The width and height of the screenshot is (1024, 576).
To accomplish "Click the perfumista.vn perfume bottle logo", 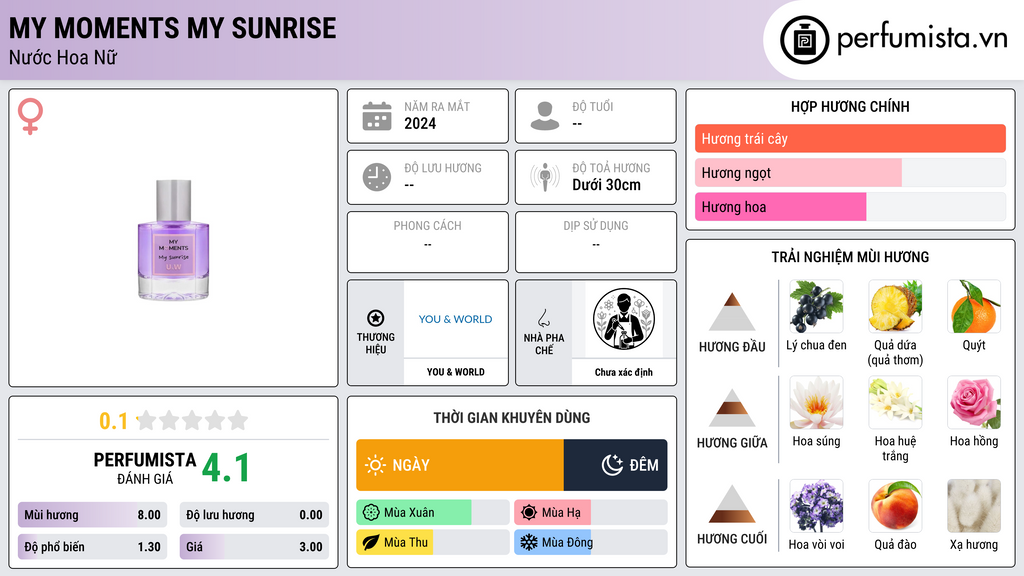I will click(x=804, y=40).
